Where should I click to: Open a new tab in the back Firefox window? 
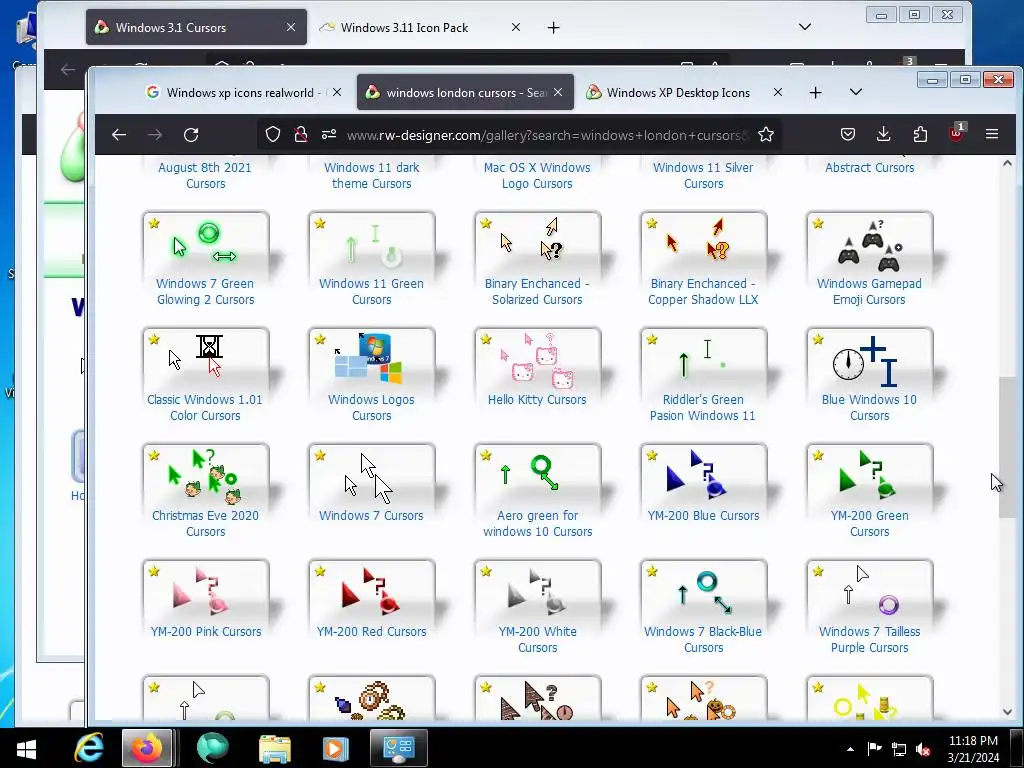point(553,27)
